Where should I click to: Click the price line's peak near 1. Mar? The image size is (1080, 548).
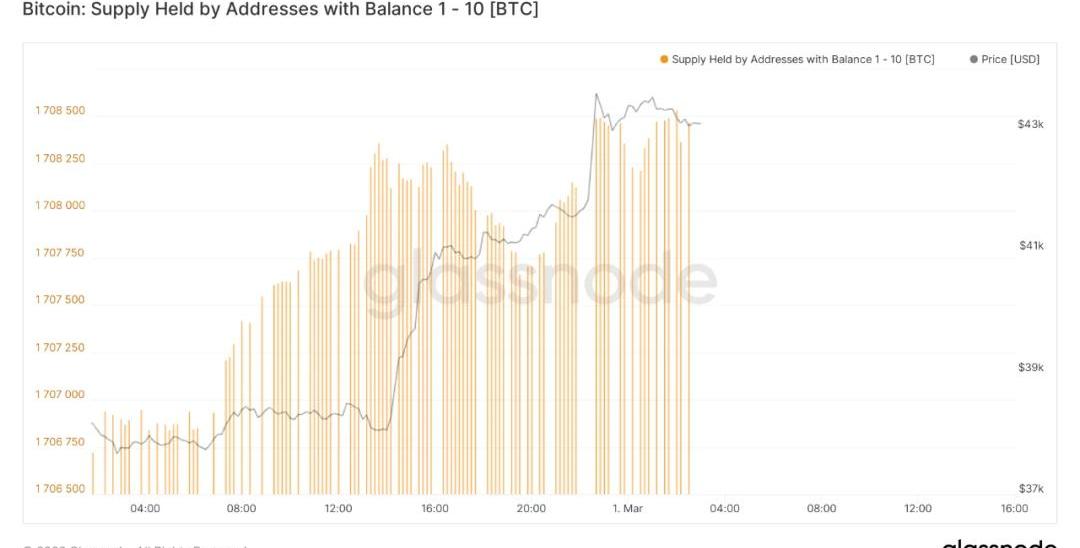tap(596, 95)
